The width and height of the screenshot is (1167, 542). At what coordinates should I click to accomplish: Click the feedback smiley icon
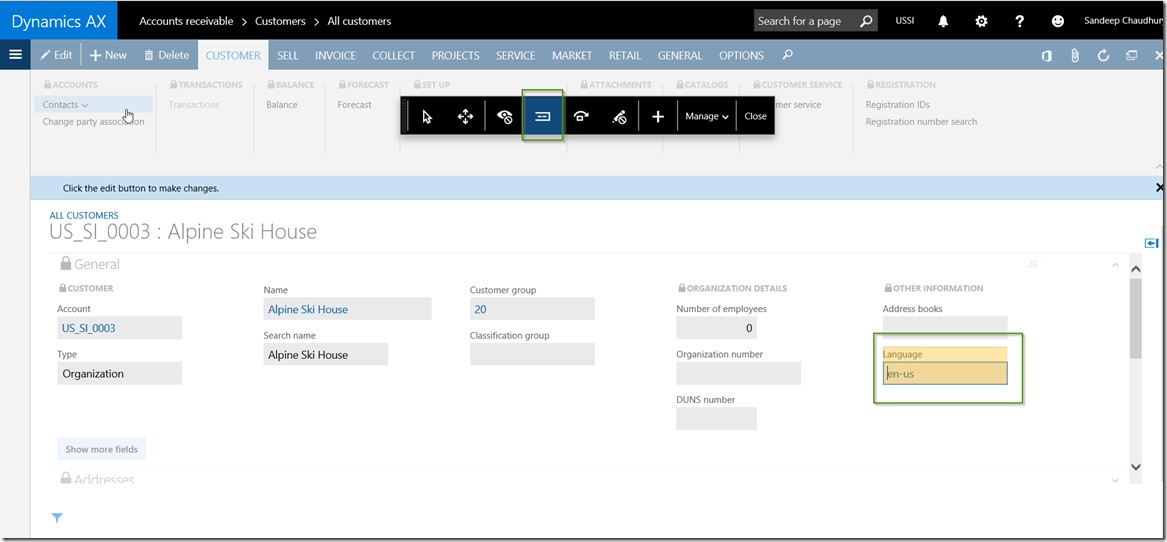pyautogui.click(x=1057, y=21)
